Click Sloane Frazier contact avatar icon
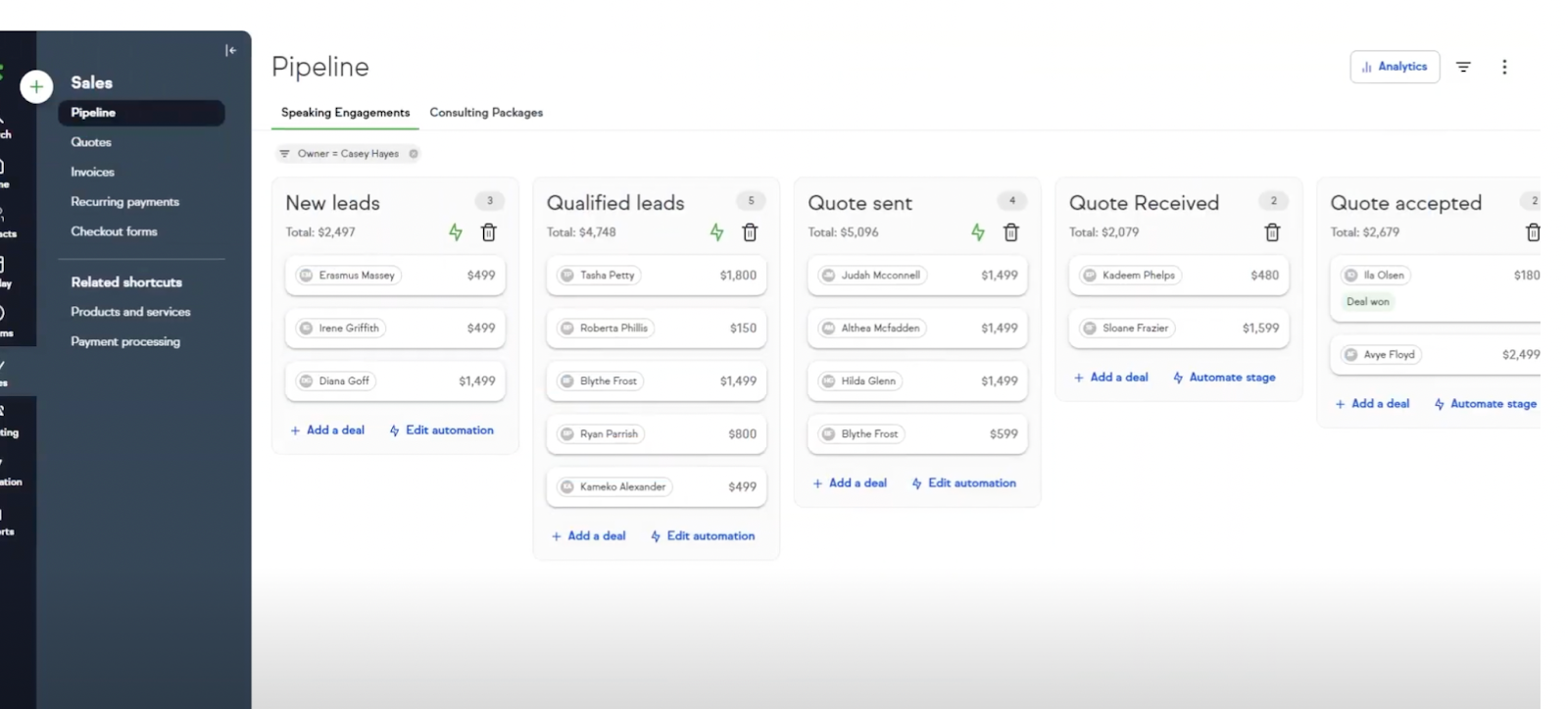Screen dimensions: 1568x709 pyautogui.click(x=1090, y=329)
